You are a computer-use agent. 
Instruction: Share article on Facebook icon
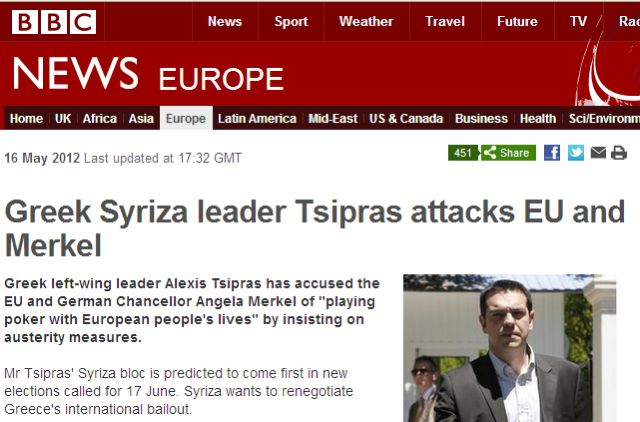click(x=552, y=153)
